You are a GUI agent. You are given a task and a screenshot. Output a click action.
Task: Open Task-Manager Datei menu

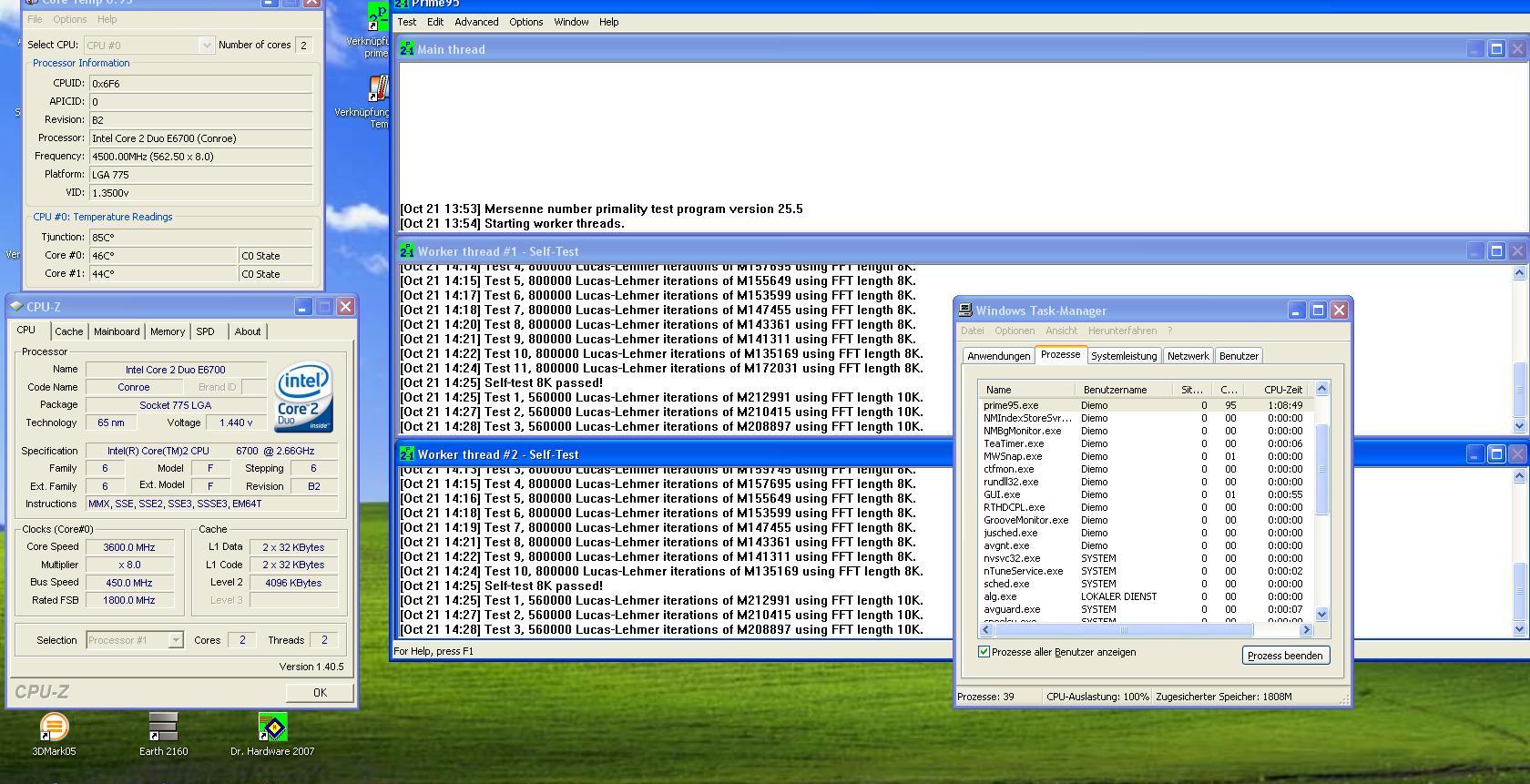pyautogui.click(x=973, y=331)
